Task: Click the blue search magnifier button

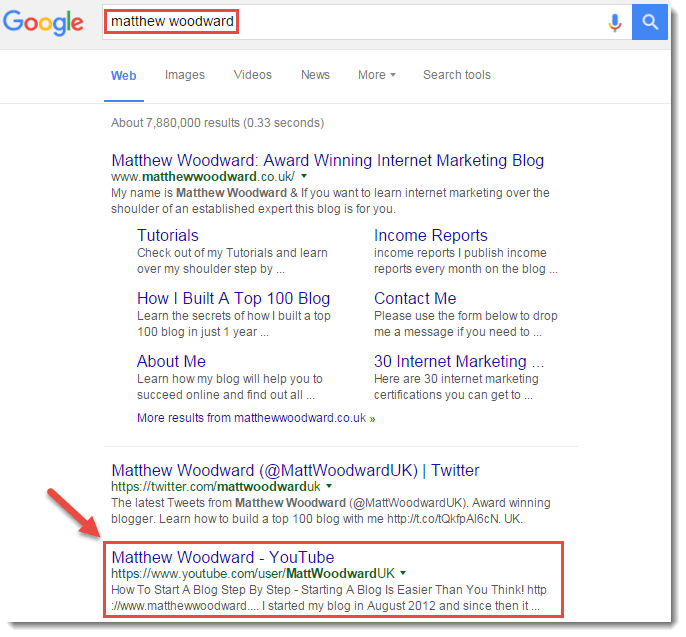Action: (x=650, y=22)
